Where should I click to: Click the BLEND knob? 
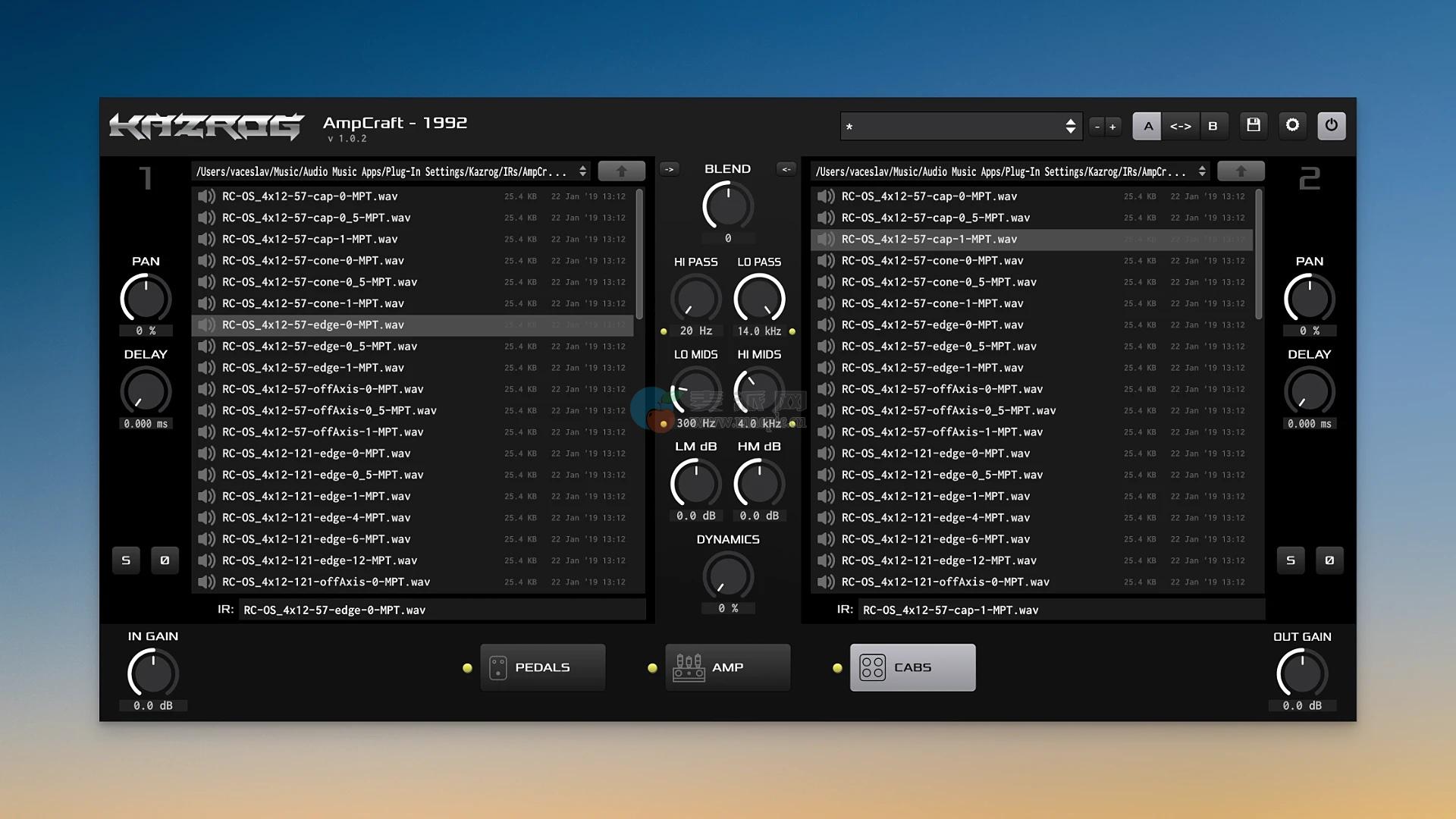pos(727,206)
